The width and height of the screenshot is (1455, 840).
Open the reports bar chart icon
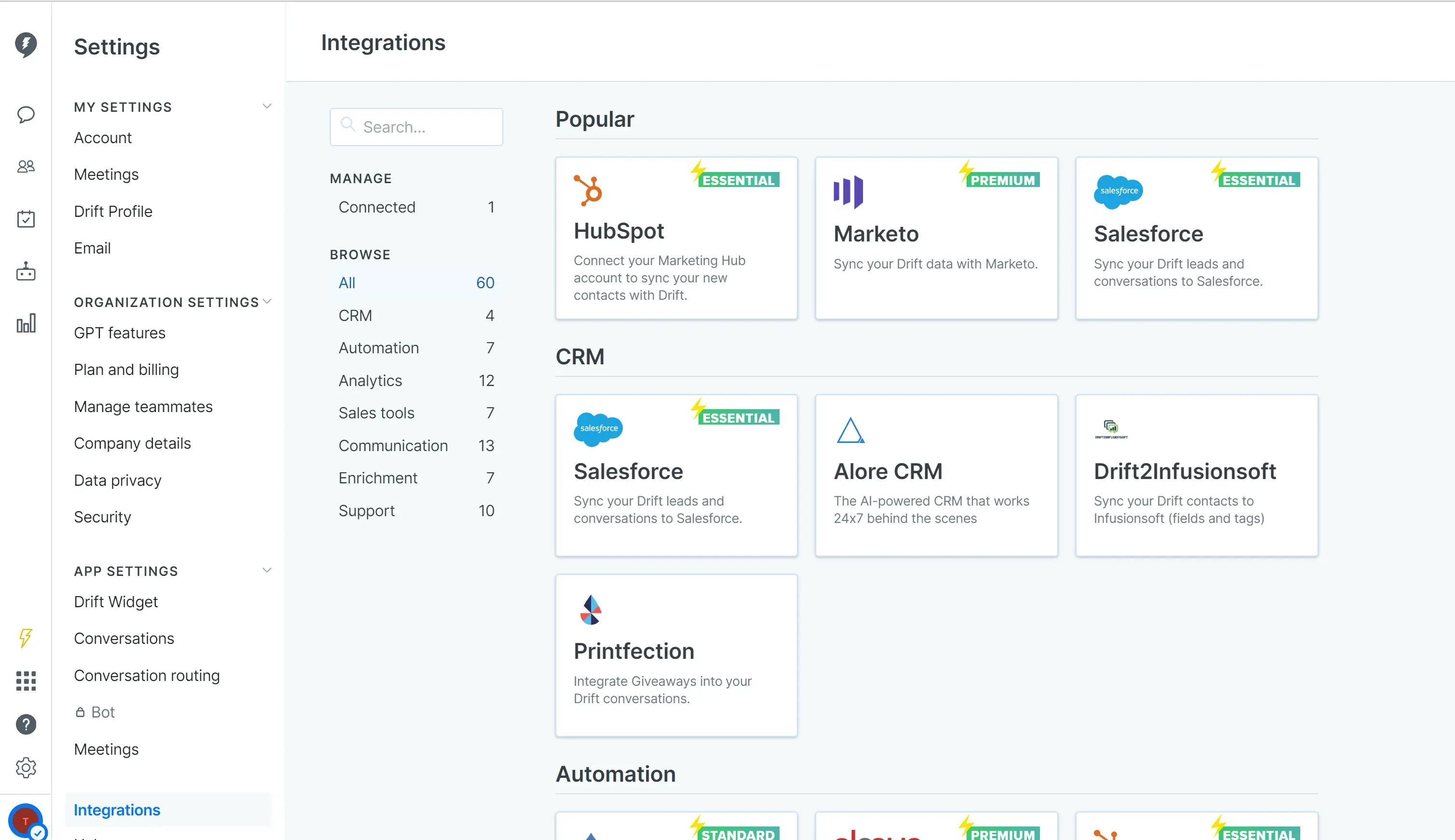[x=26, y=324]
